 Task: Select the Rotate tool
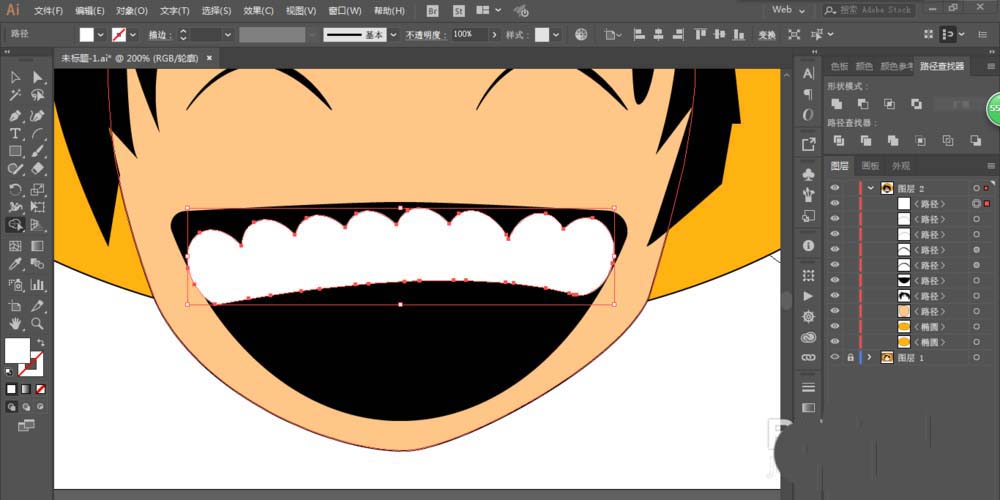(15, 189)
